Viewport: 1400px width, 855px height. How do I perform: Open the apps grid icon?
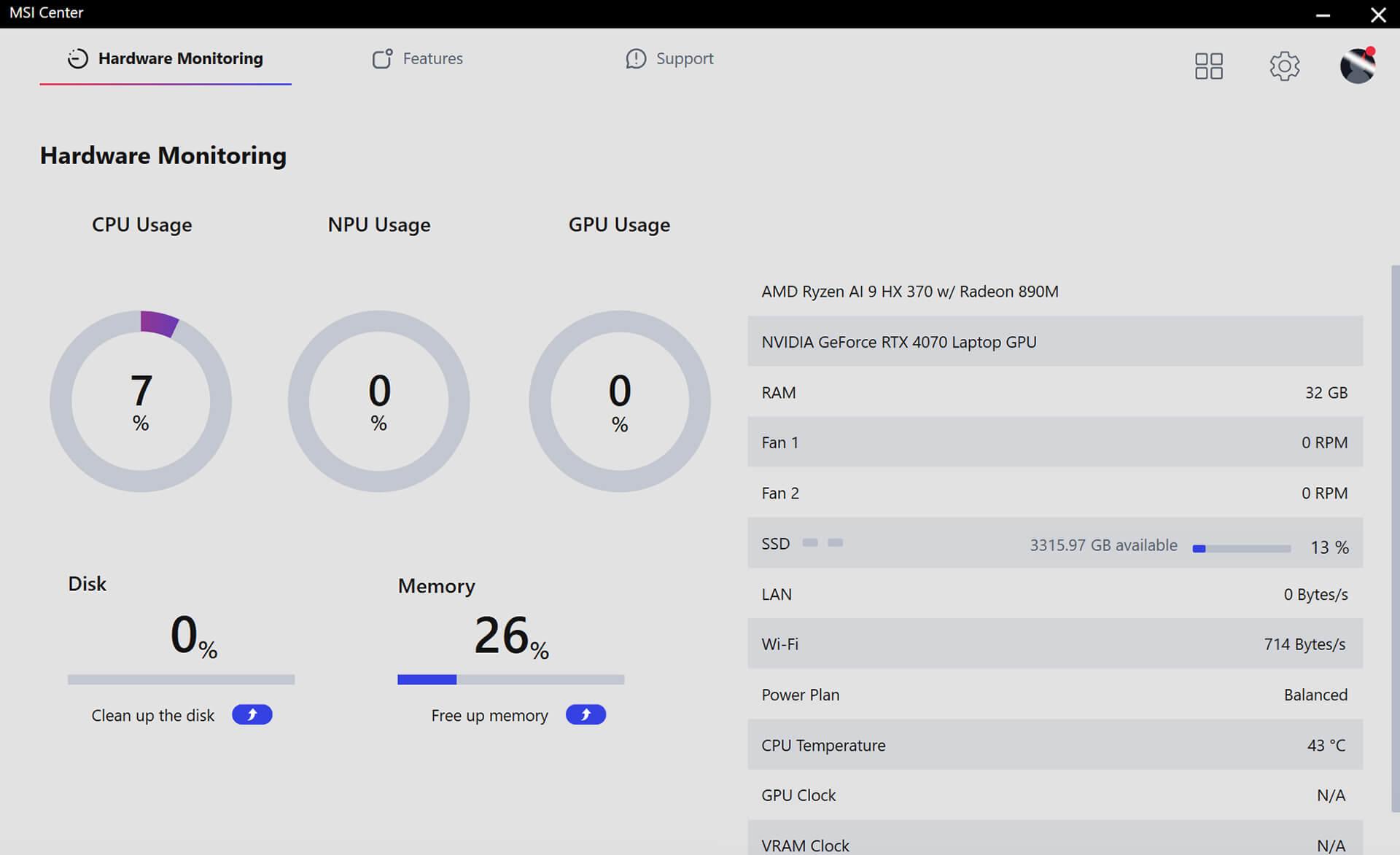coord(1208,66)
